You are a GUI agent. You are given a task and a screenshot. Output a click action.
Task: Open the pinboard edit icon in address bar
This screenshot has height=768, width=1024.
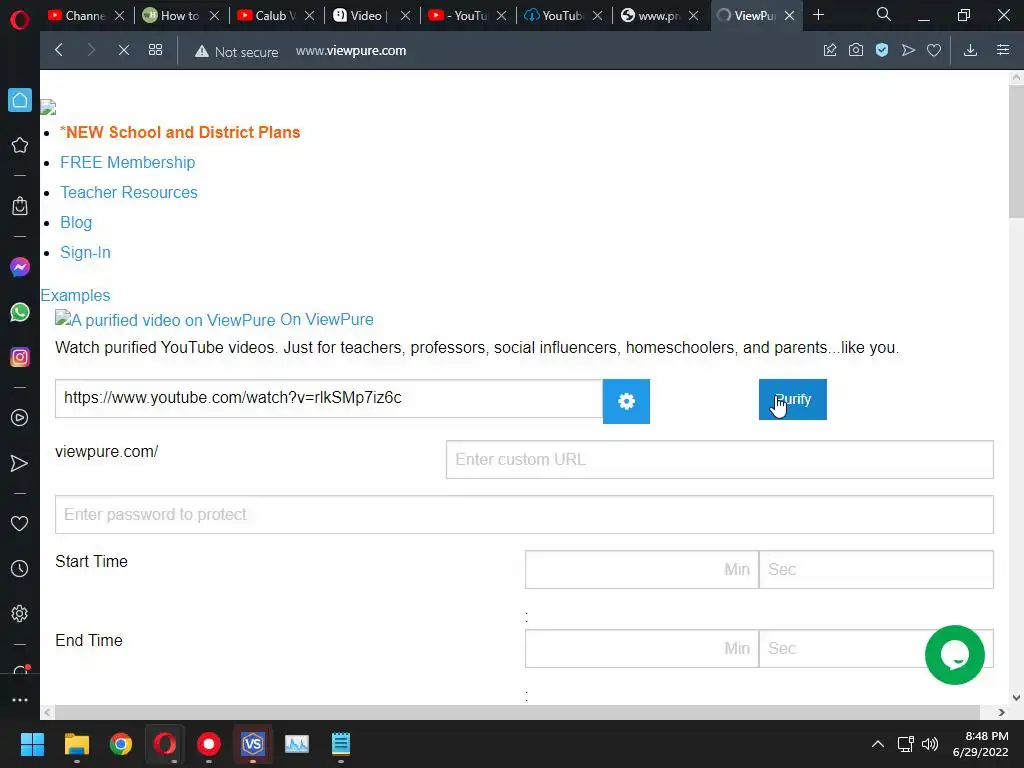(x=830, y=50)
